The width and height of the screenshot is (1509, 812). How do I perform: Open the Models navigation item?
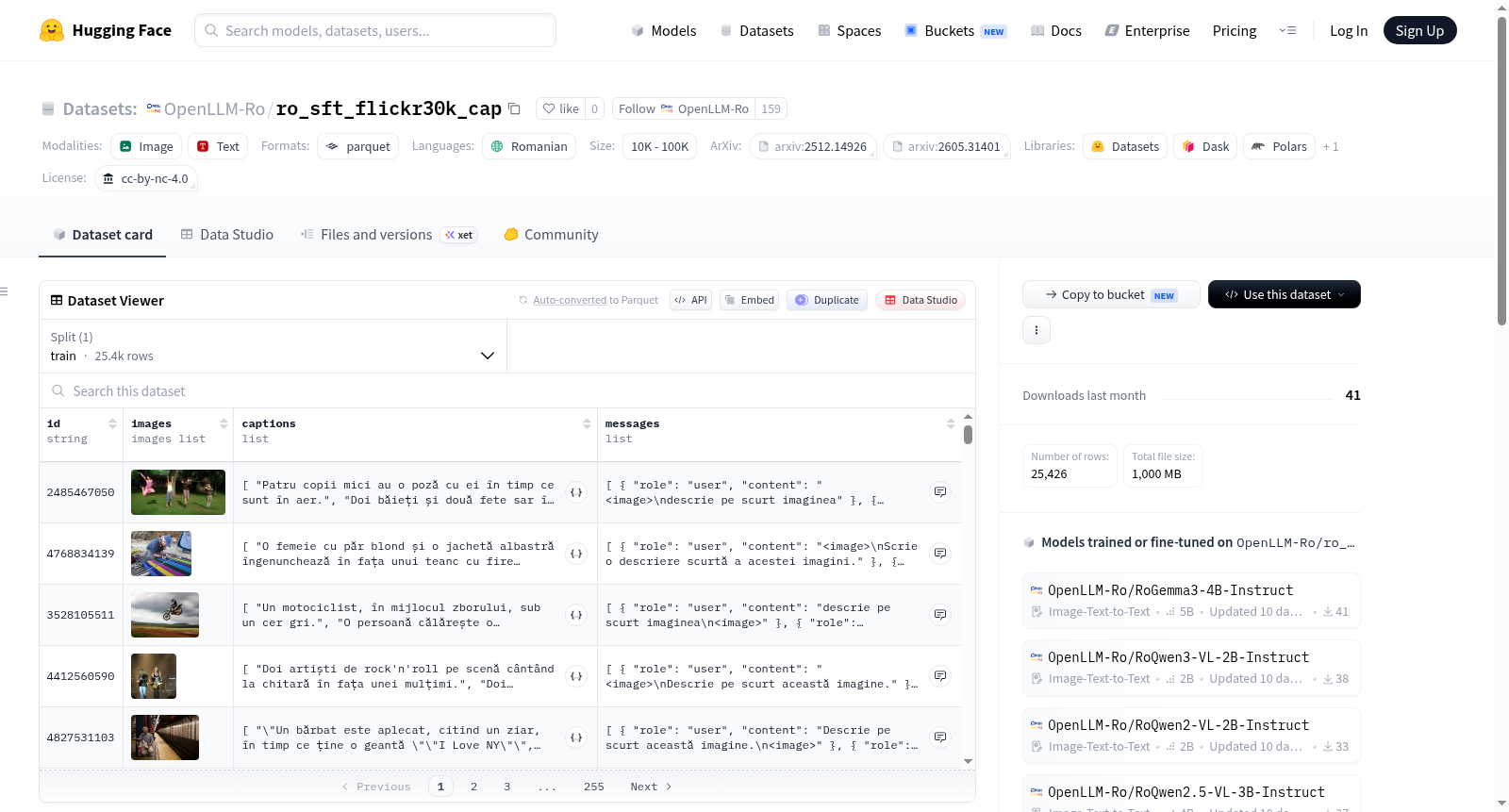point(664,31)
